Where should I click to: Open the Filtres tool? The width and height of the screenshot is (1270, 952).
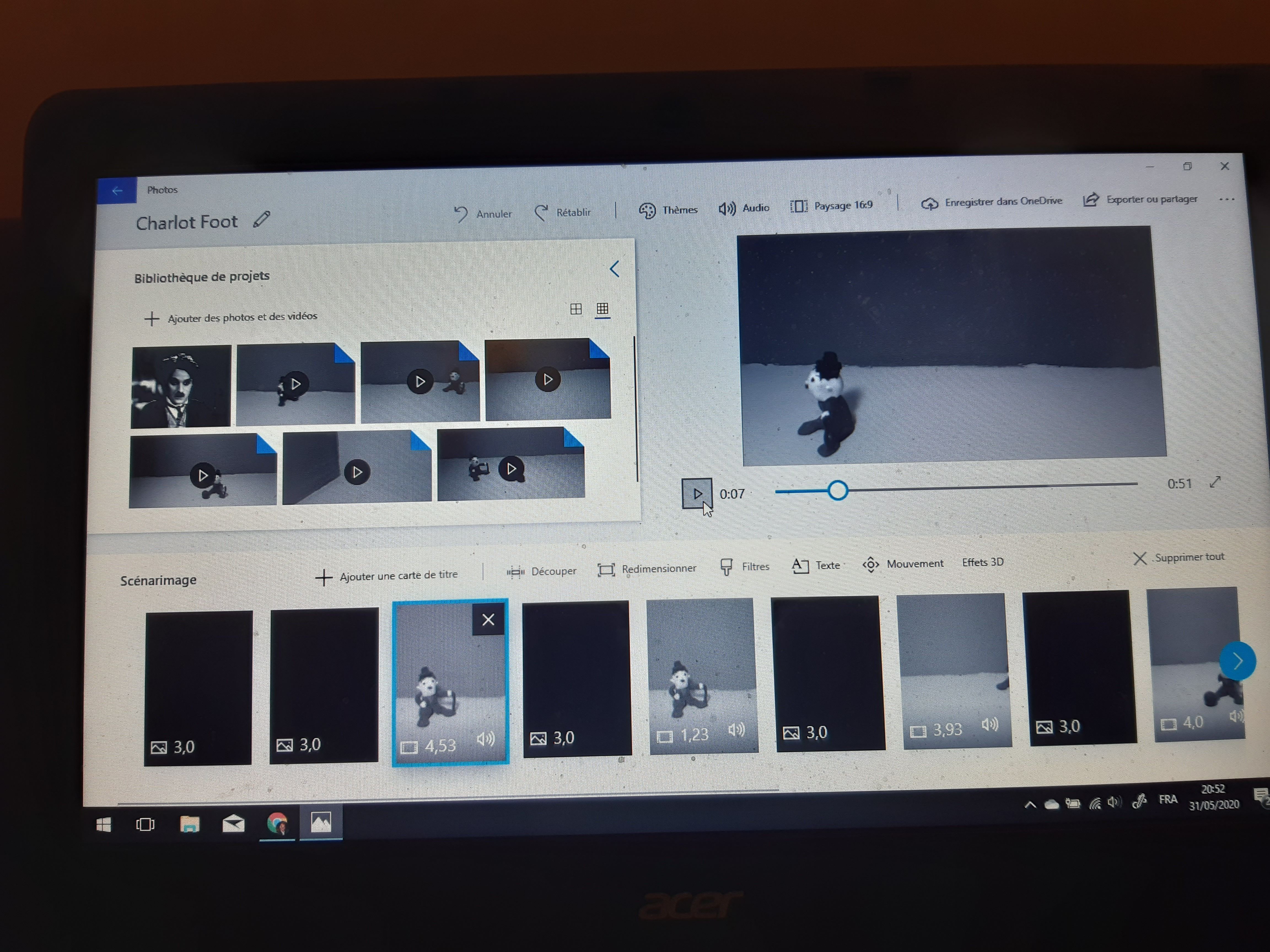click(x=744, y=566)
